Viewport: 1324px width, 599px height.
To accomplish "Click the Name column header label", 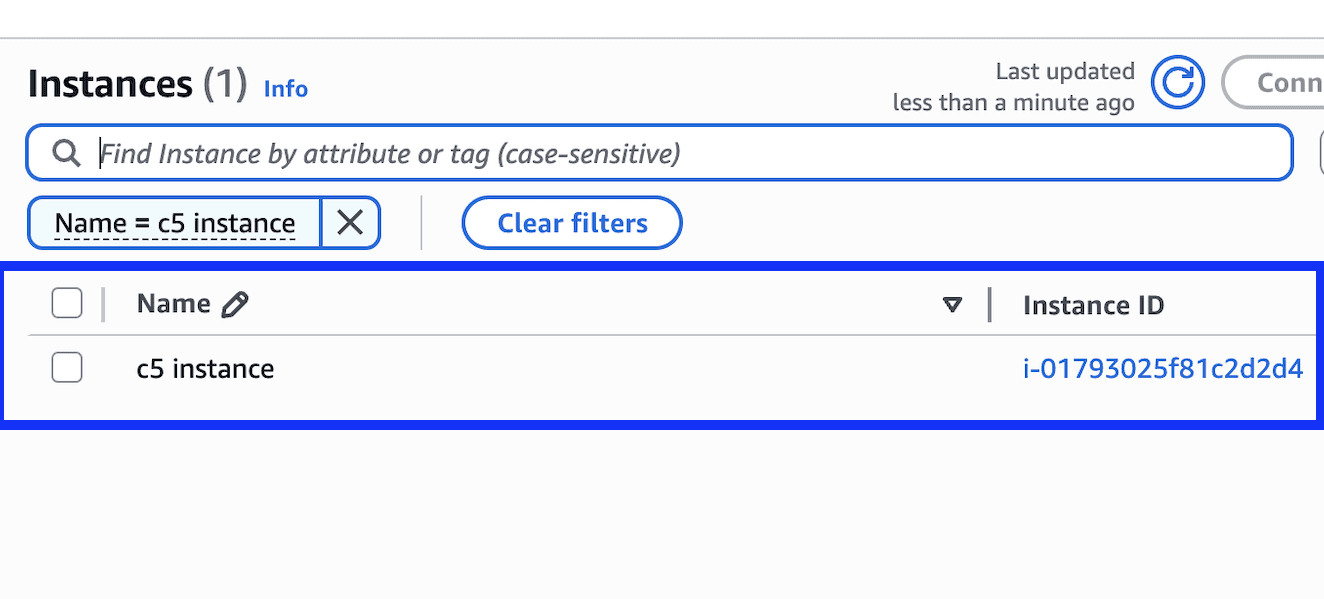I will [174, 304].
